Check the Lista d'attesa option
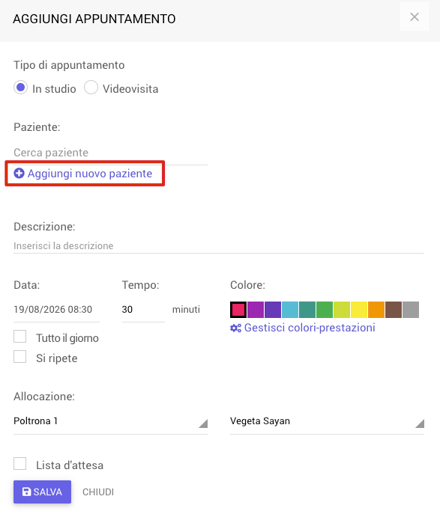Viewport: 440px width, 517px height. [20, 464]
